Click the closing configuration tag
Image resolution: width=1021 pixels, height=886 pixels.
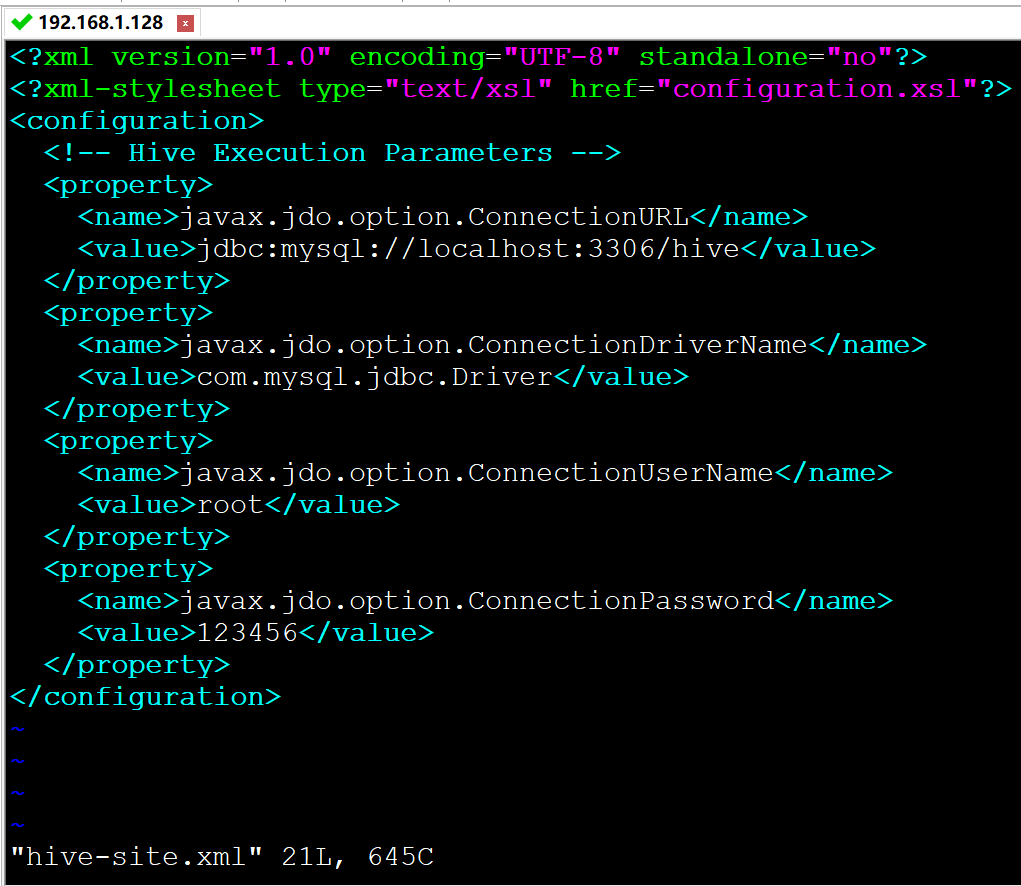[x=145, y=697]
